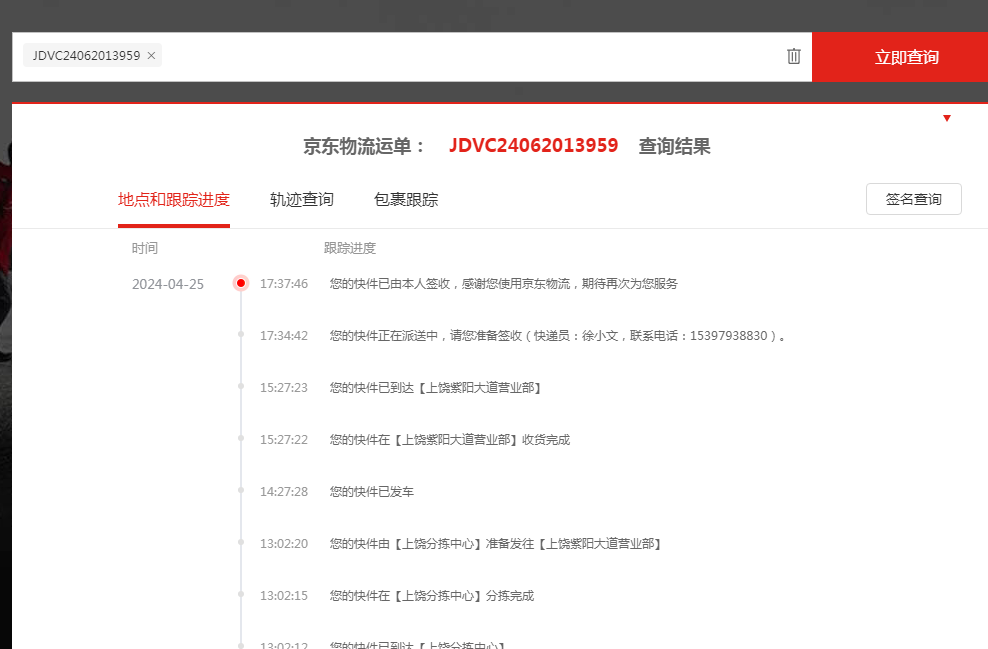Select the 地点和跟踪进度 tab
This screenshot has width=988, height=649.
(174, 200)
